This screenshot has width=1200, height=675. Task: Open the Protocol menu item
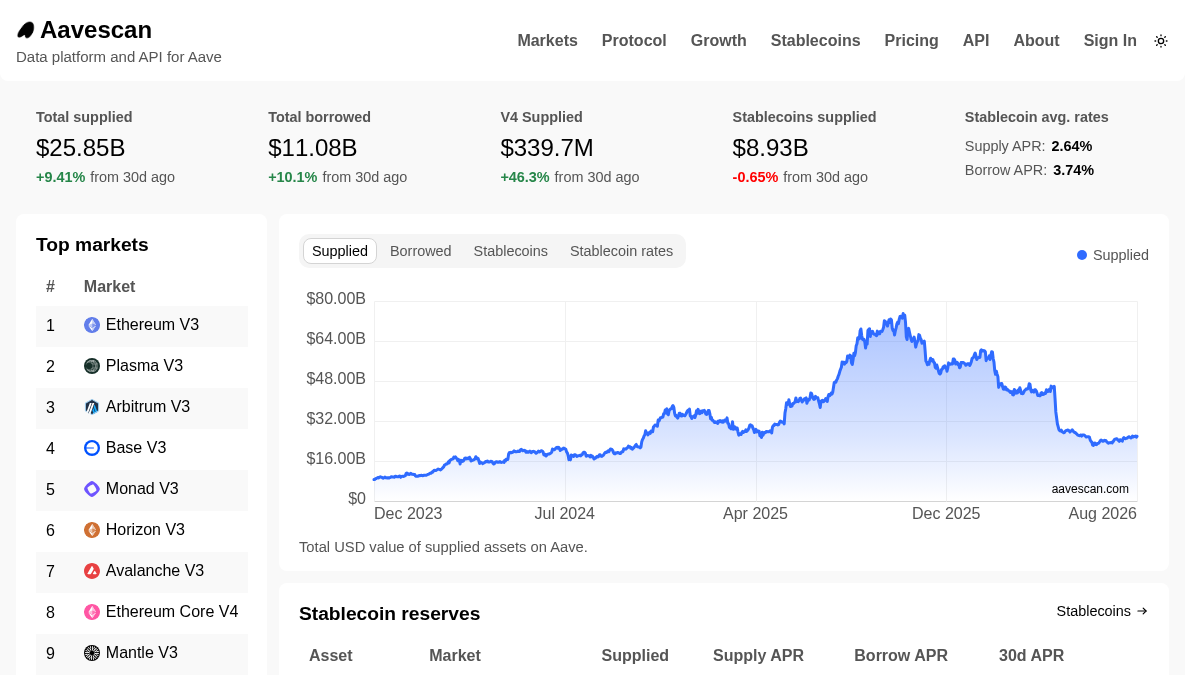[x=634, y=41]
